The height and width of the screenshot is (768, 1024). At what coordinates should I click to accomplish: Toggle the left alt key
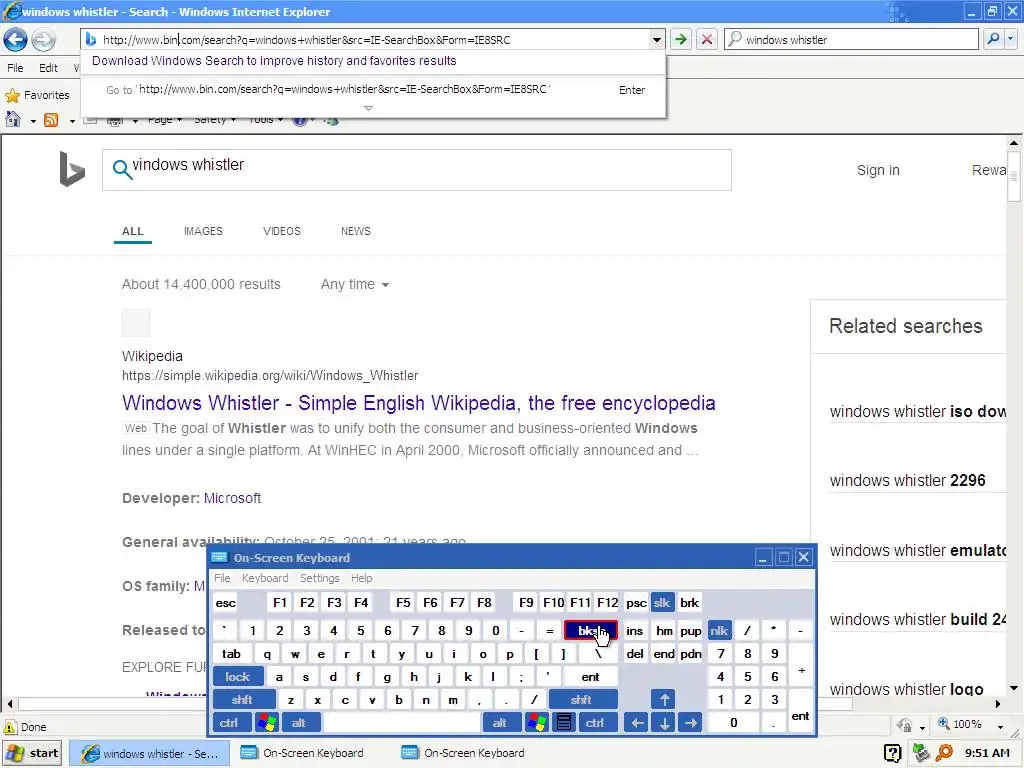(301, 723)
